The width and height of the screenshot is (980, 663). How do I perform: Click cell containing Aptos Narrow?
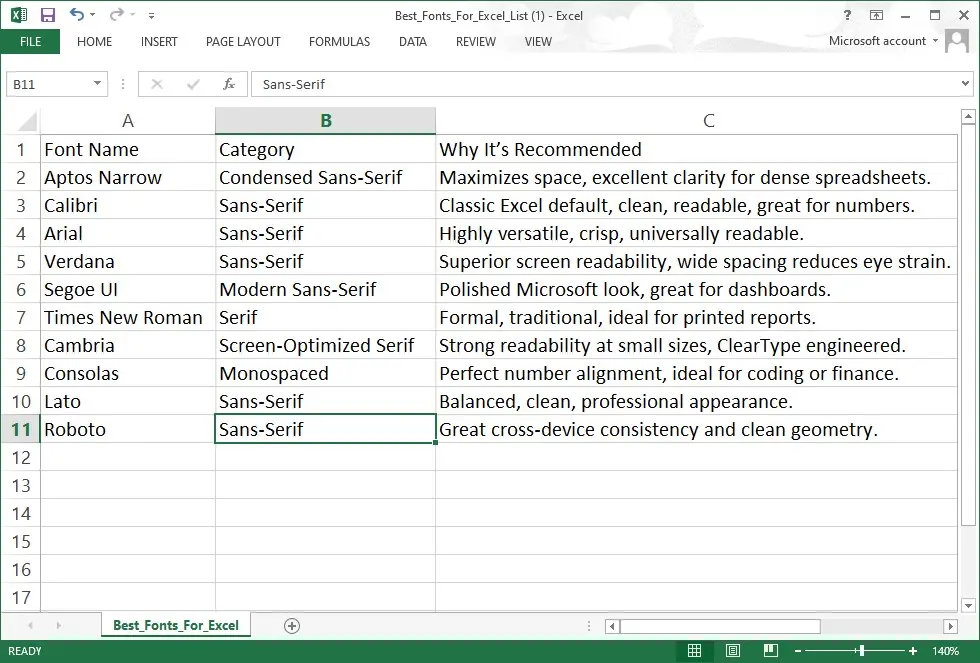click(x=128, y=177)
